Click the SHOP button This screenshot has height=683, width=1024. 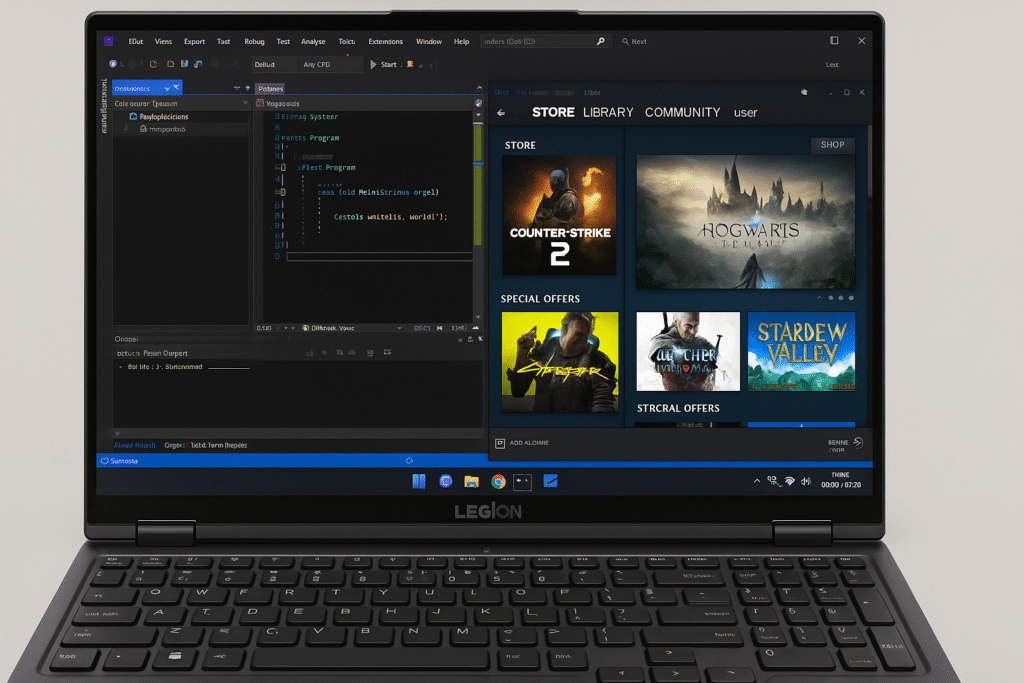(x=833, y=145)
